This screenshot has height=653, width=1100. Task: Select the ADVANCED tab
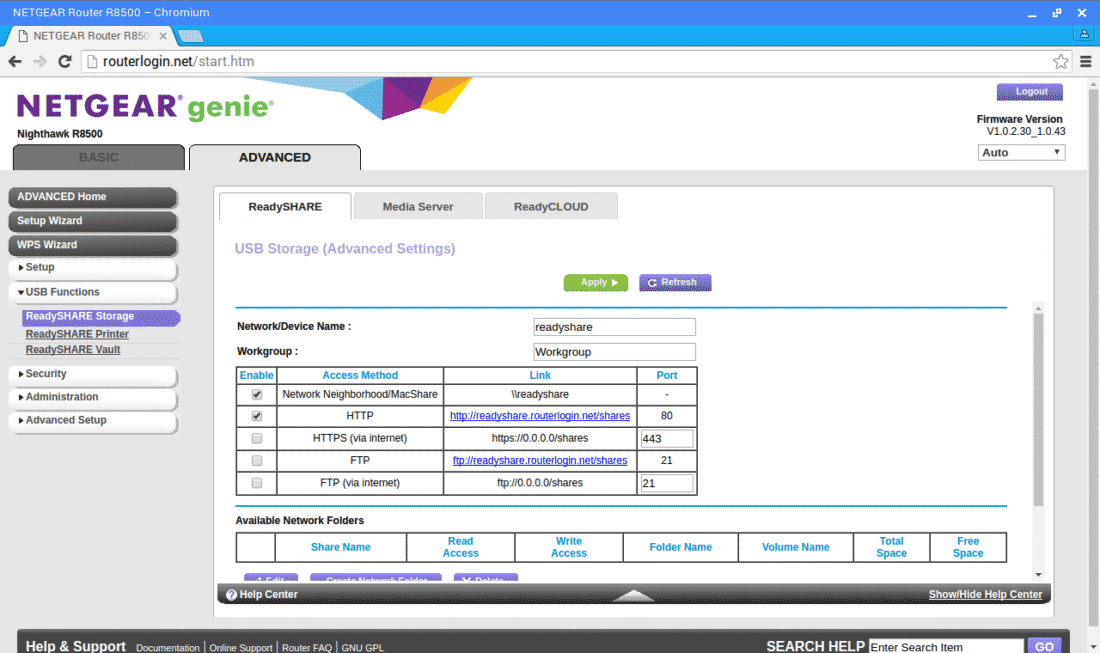[x=275, y=157]
